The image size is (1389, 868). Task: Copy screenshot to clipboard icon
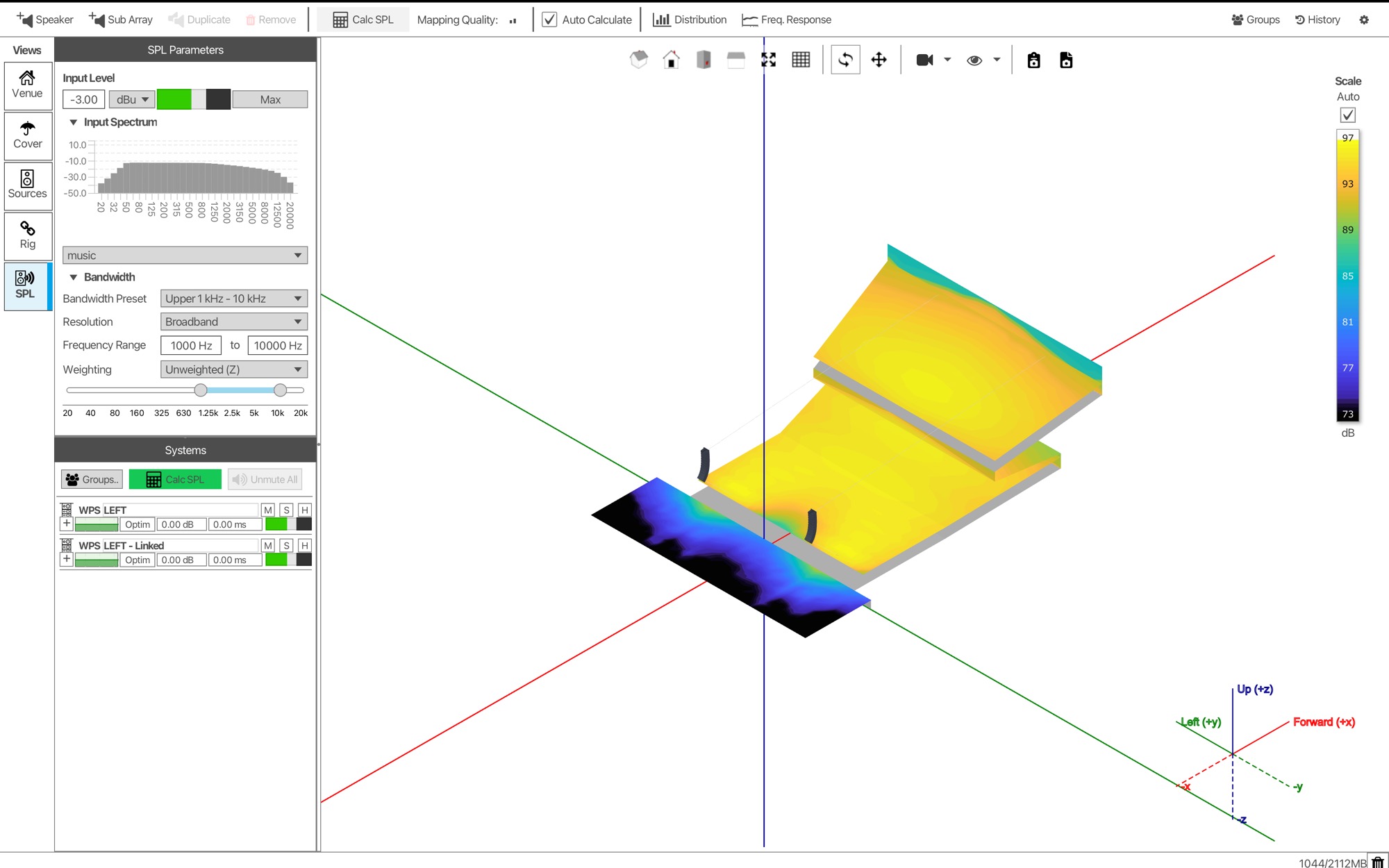1033,60
